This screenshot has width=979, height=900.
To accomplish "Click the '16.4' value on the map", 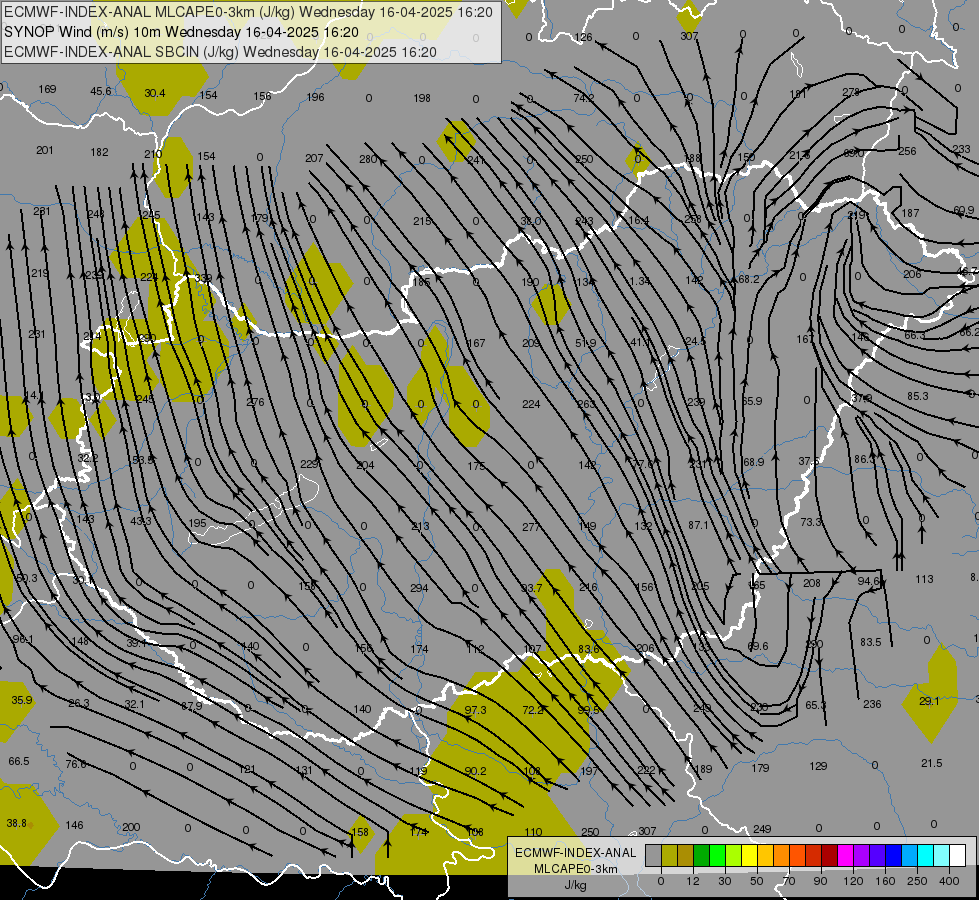I will pos(639,220).
